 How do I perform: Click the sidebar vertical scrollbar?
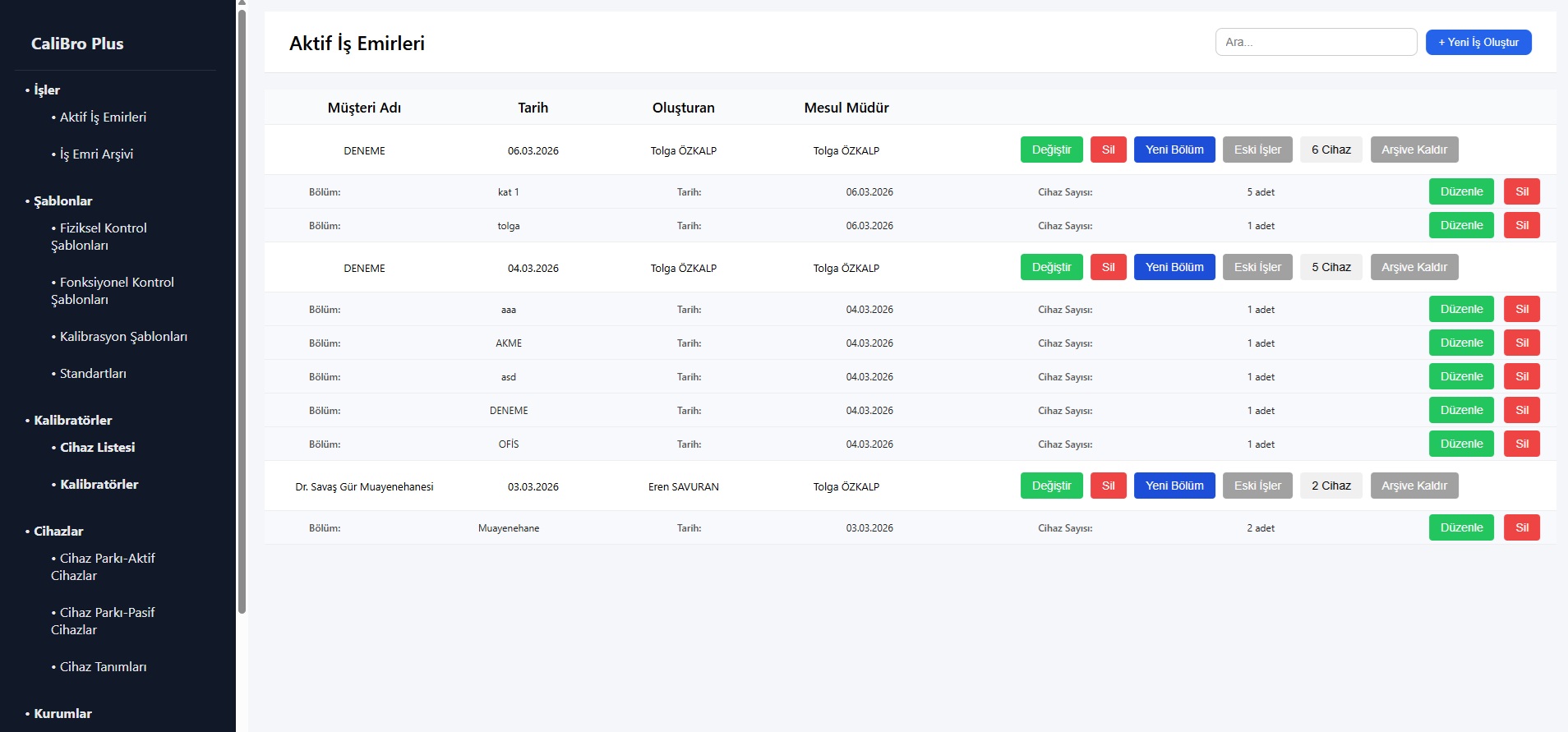242,312
